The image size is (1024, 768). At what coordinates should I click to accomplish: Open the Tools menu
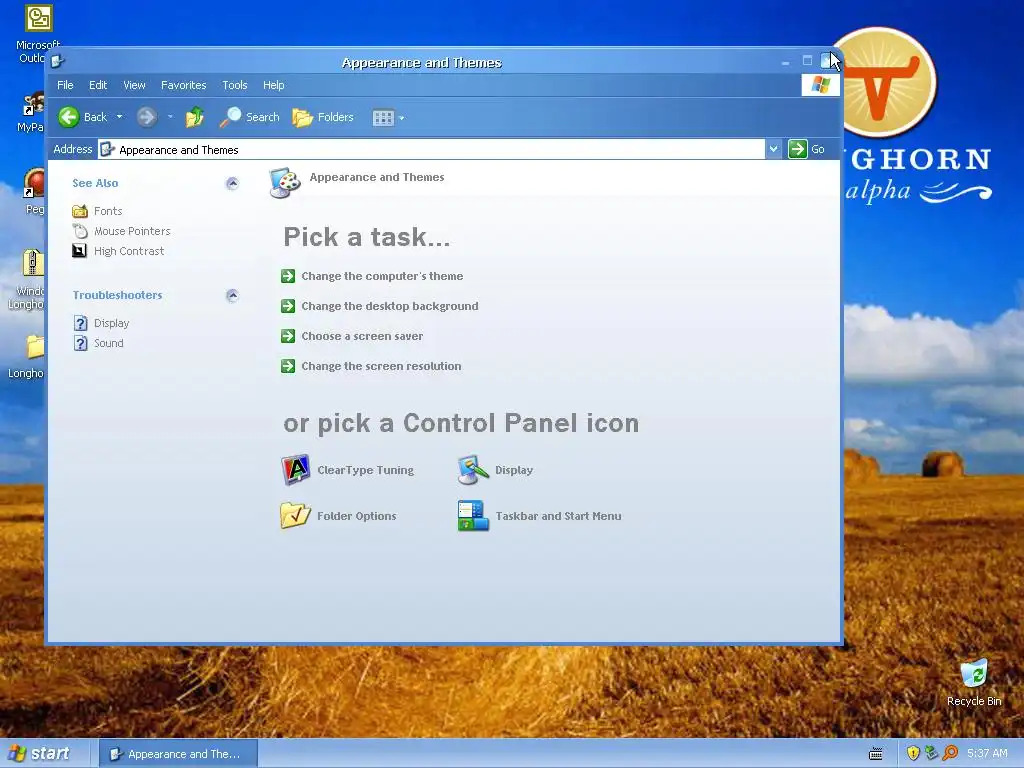click(x=234, y=85)
